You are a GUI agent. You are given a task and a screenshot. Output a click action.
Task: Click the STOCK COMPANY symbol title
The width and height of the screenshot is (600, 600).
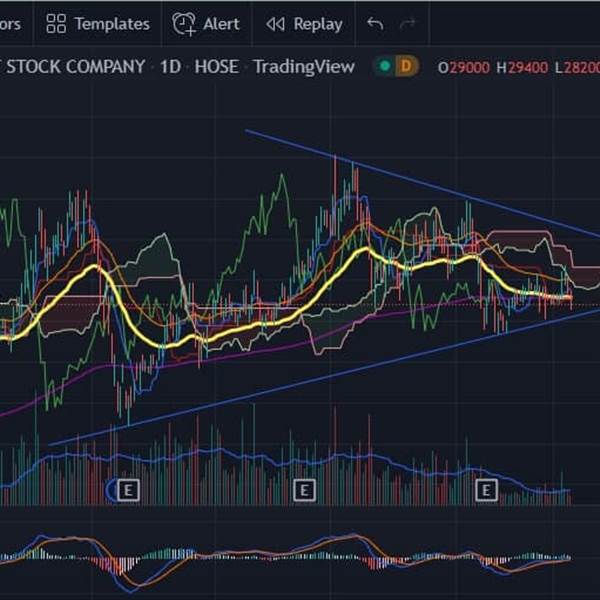coord(75,67)
